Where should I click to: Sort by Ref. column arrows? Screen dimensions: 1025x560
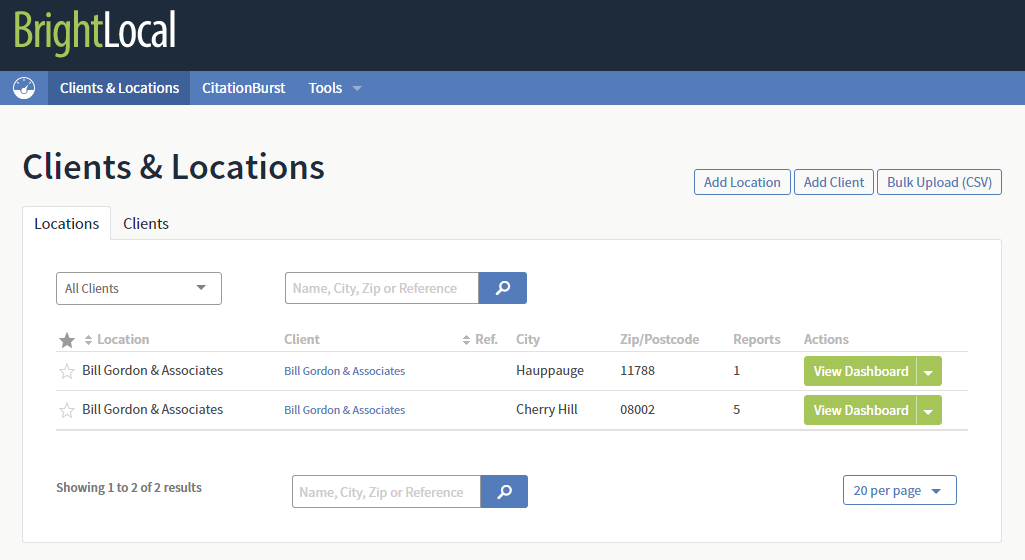pos(466,340)
